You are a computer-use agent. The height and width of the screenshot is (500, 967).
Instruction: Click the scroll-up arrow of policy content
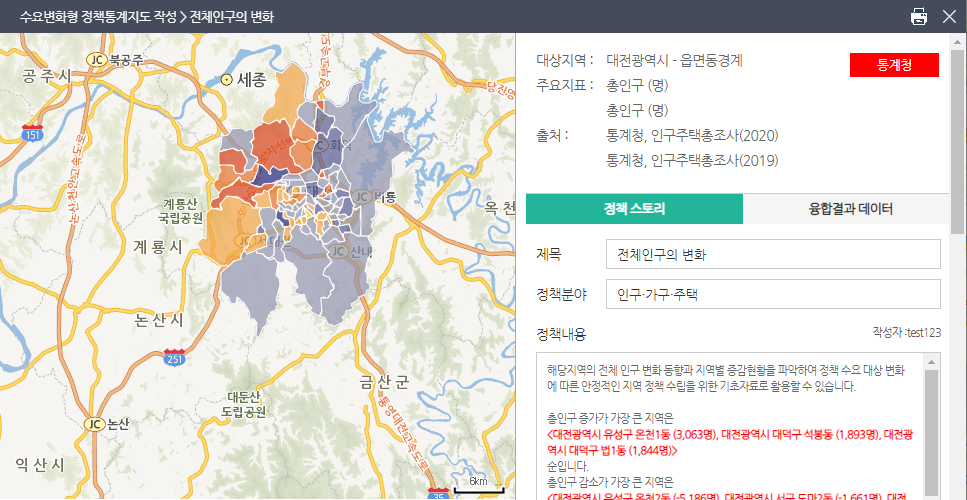click(932, 361)
